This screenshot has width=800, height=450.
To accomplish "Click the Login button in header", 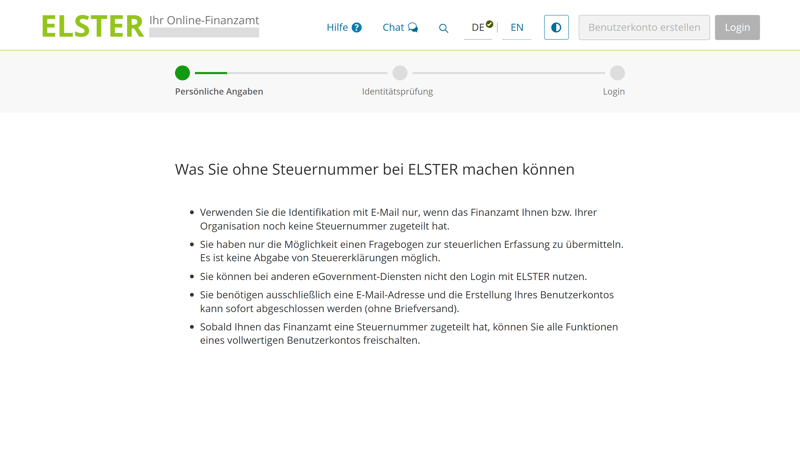I will tap(737, 27).
